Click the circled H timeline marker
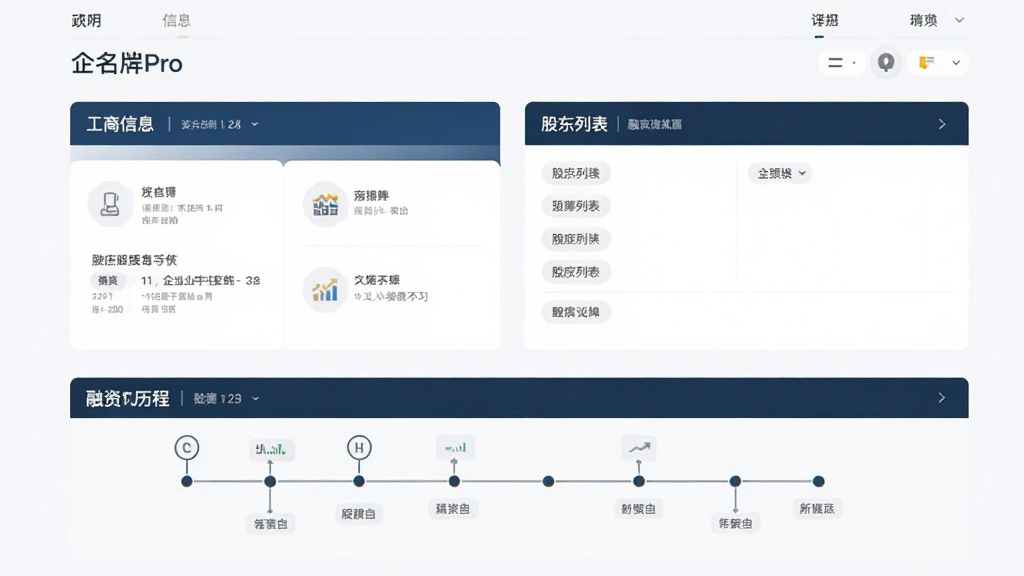The height and width of the screenshot is (576, 1024). pos(359,448)
